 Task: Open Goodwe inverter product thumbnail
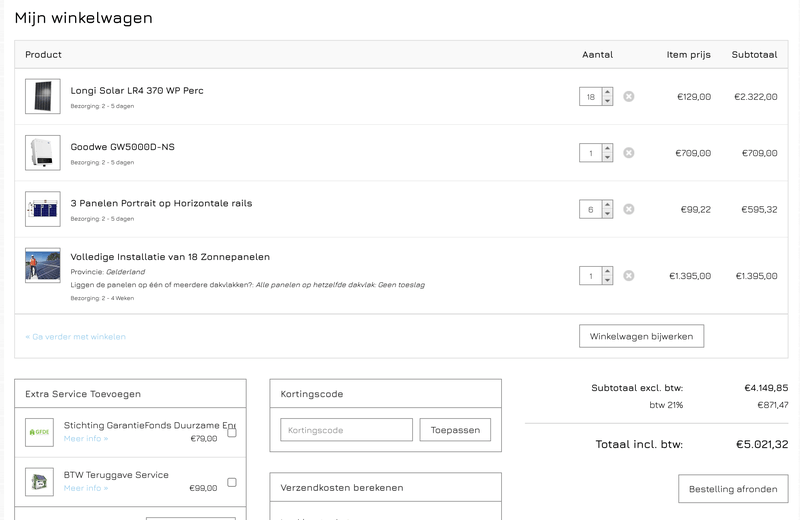[x=43, y=153]
